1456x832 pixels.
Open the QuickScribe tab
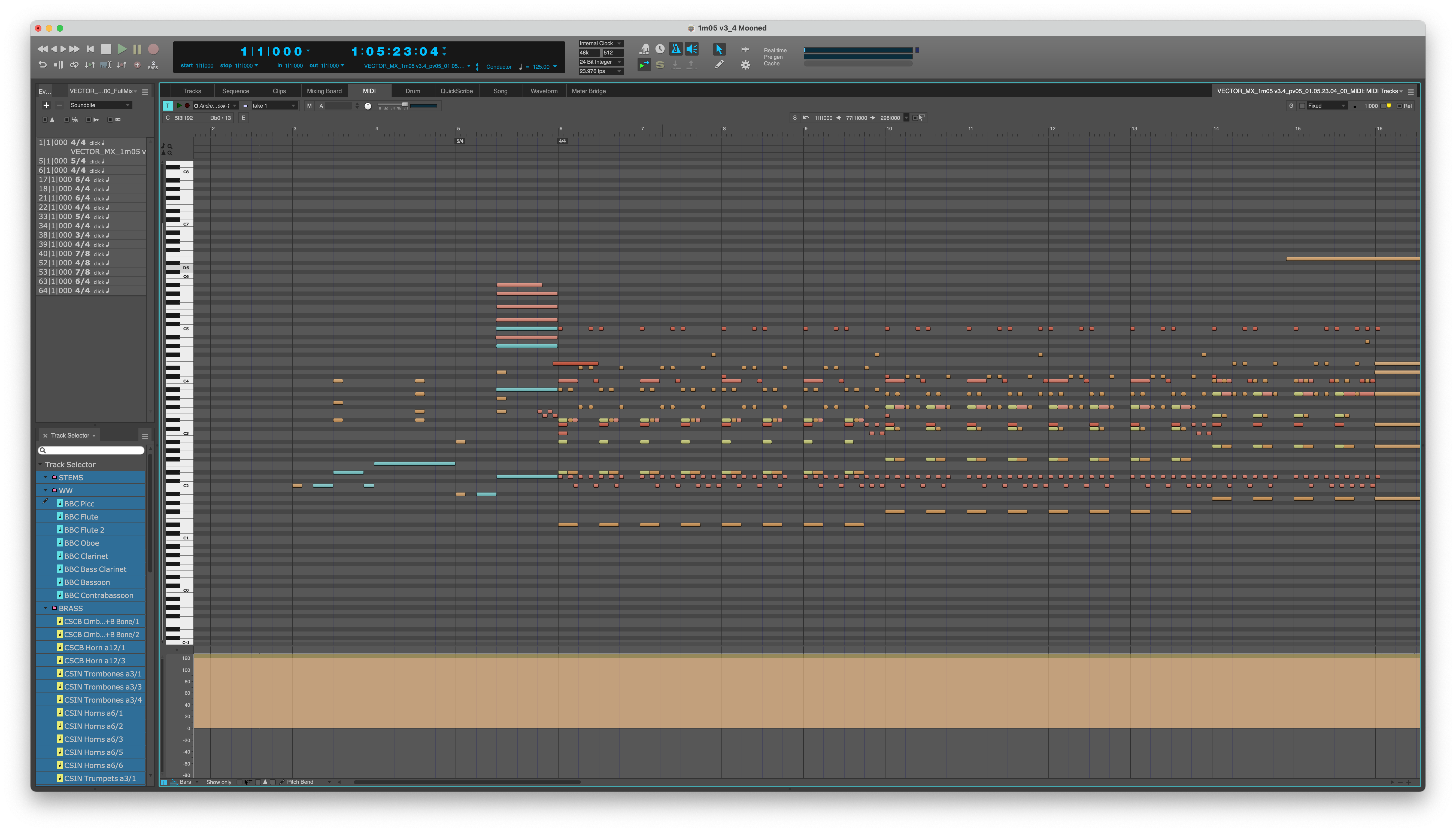coord(456,91)
